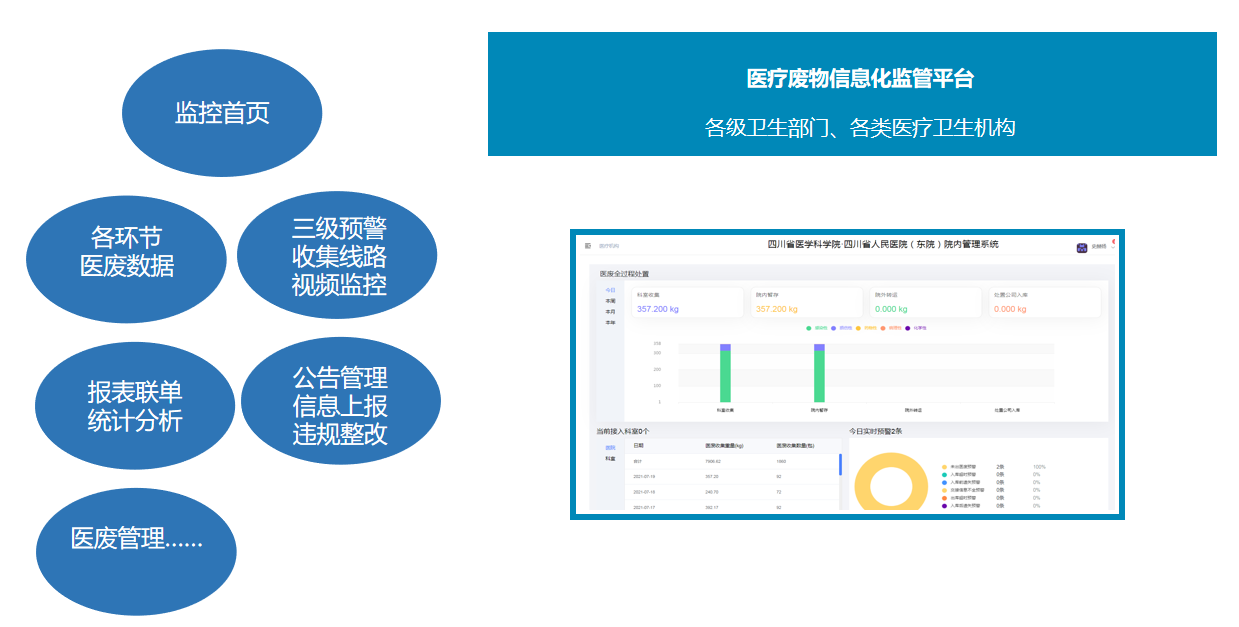This screenshot has height=627, width=1239.
Task: Toggle the 药物性 series in the bar chart legend
Action: coord(859,326)
